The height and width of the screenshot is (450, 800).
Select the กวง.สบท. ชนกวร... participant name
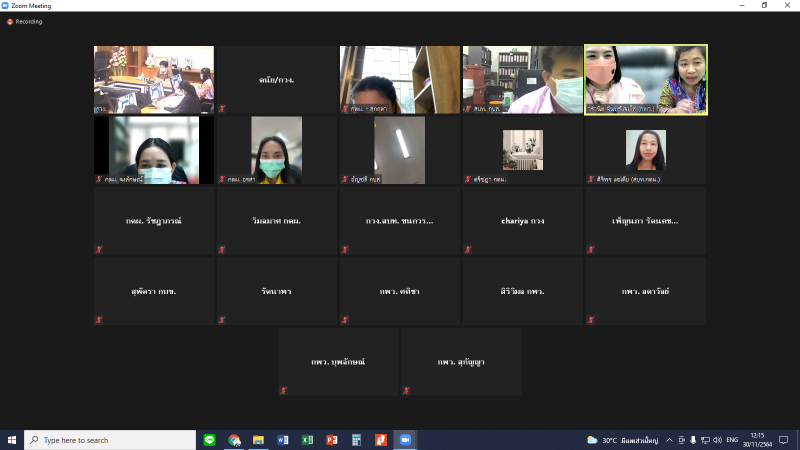coord(399,221)
